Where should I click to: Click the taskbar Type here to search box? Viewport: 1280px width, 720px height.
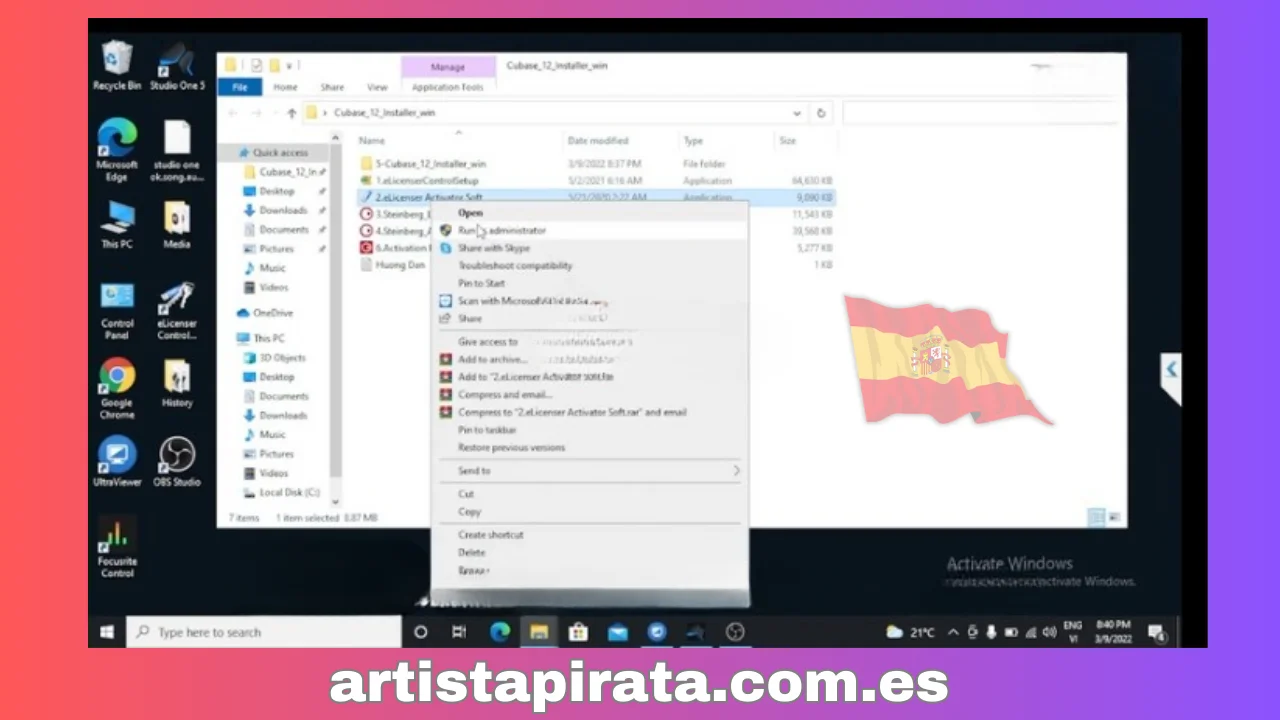pos(264,632)
